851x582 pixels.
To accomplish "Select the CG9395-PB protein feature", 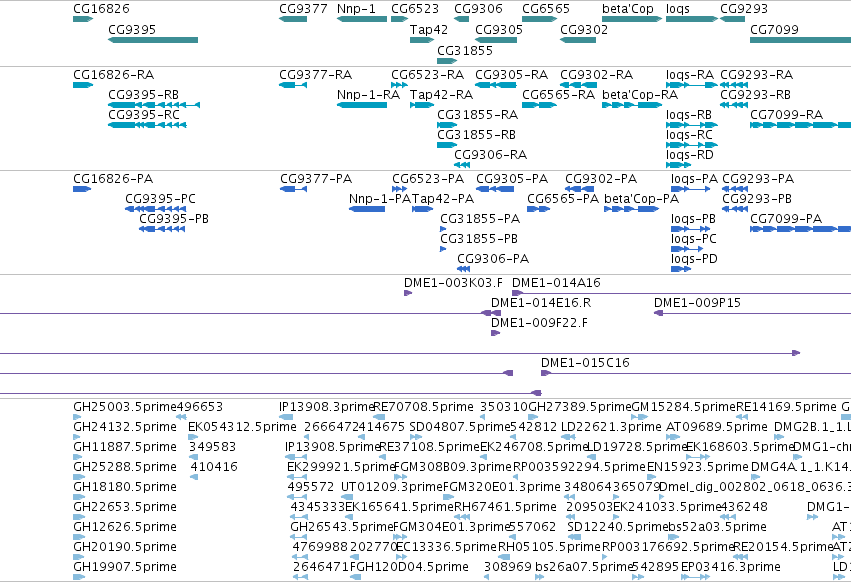I will [x=162, y=229].
